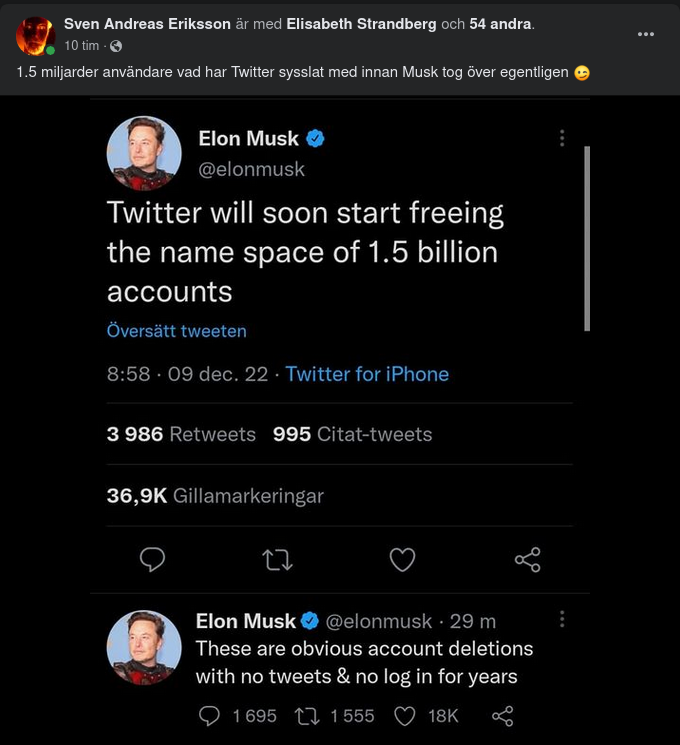The width and height of the screenshot is (680, 745).
Task: View the 3 986 Retweets list
Action: click(181, 434)
